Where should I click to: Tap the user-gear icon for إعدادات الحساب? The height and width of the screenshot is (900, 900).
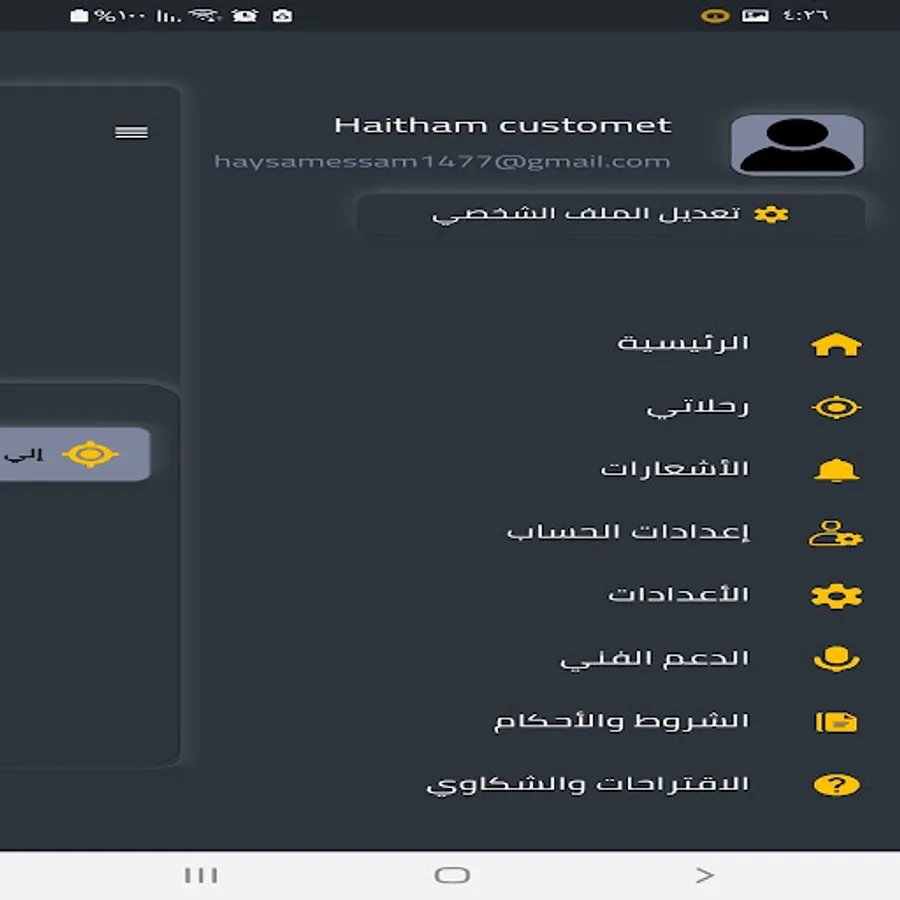tap(836, 533)
